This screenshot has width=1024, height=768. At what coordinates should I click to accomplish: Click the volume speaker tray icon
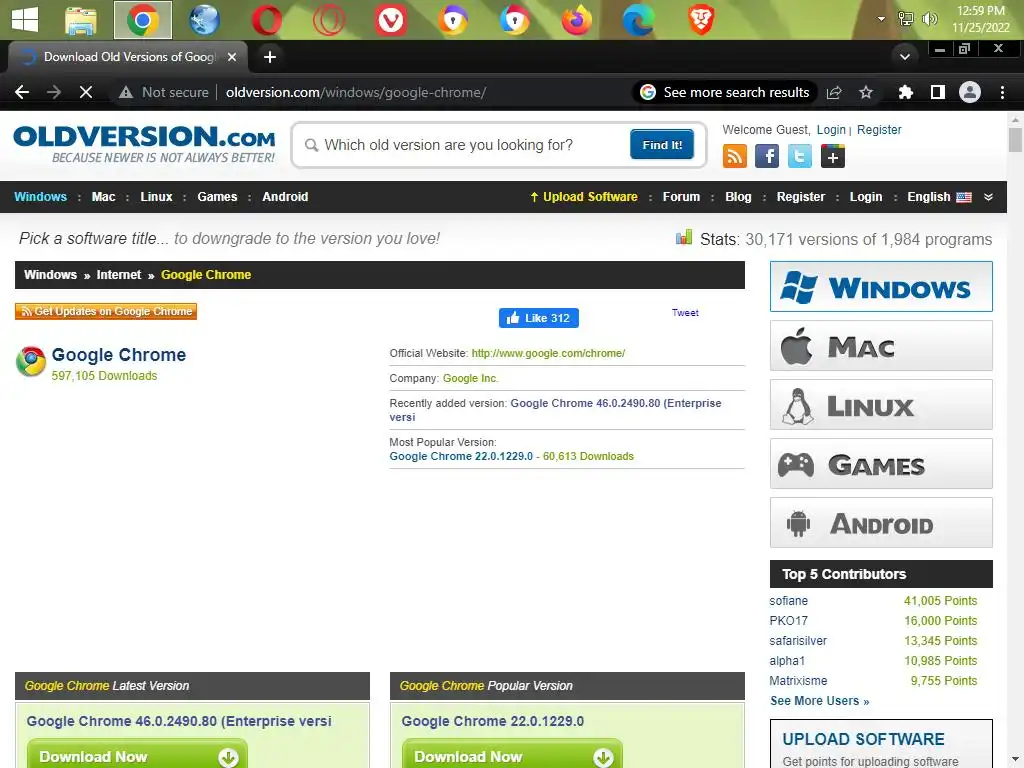point(929,19)
